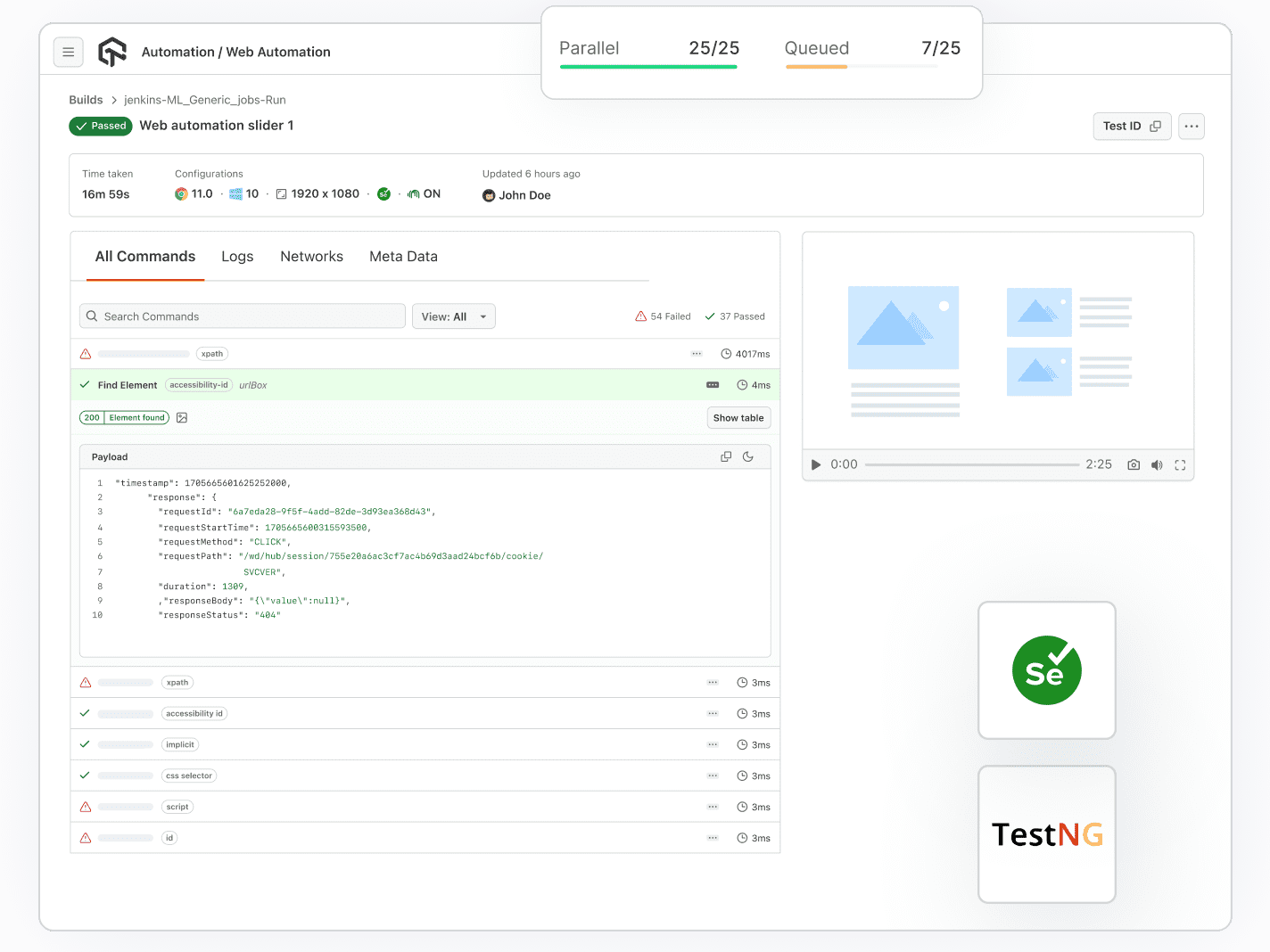
Task: Click the Show table button
Action: 738,417
